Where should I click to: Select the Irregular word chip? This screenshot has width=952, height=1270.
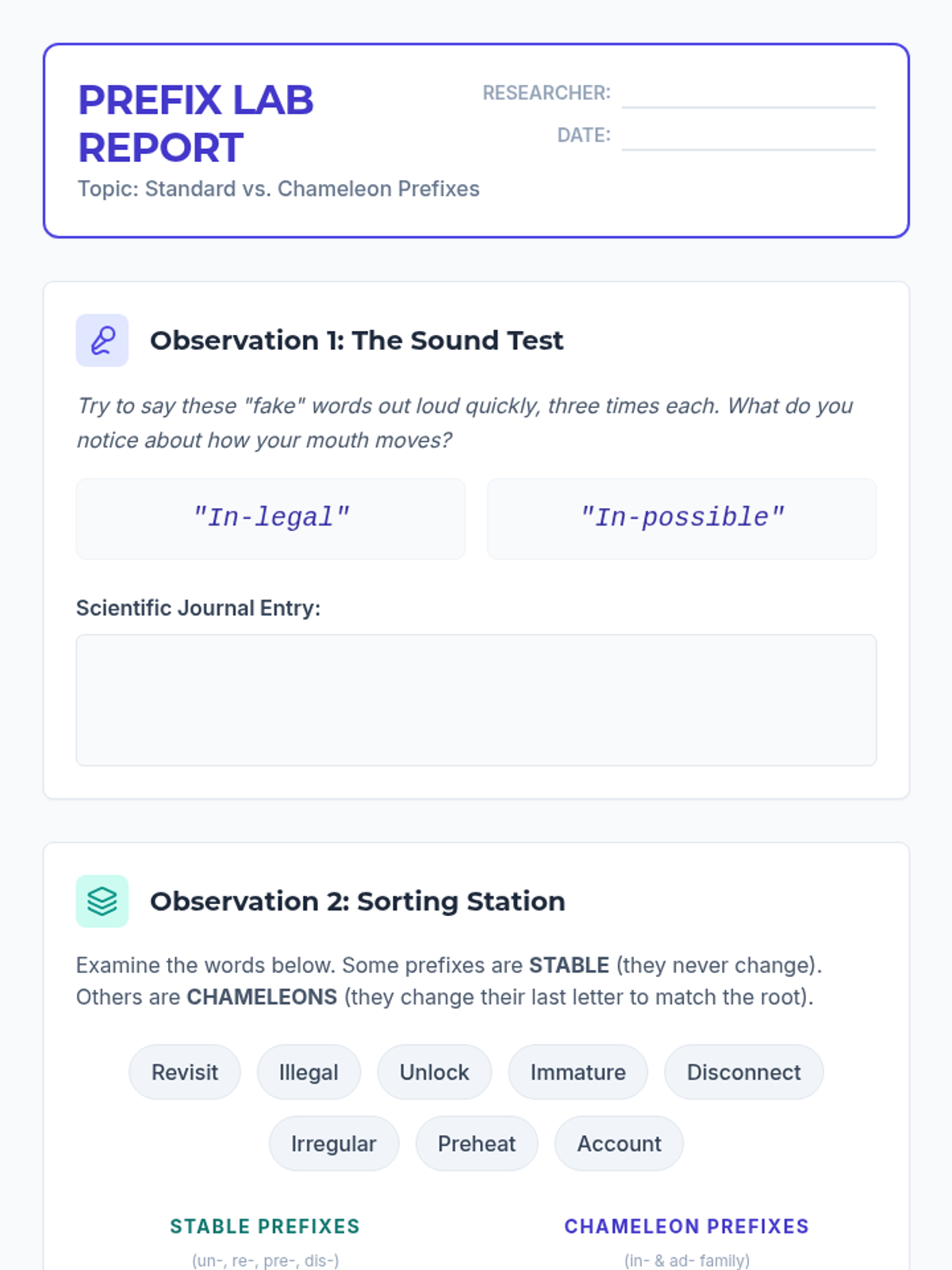click(x=333, y=1144)
